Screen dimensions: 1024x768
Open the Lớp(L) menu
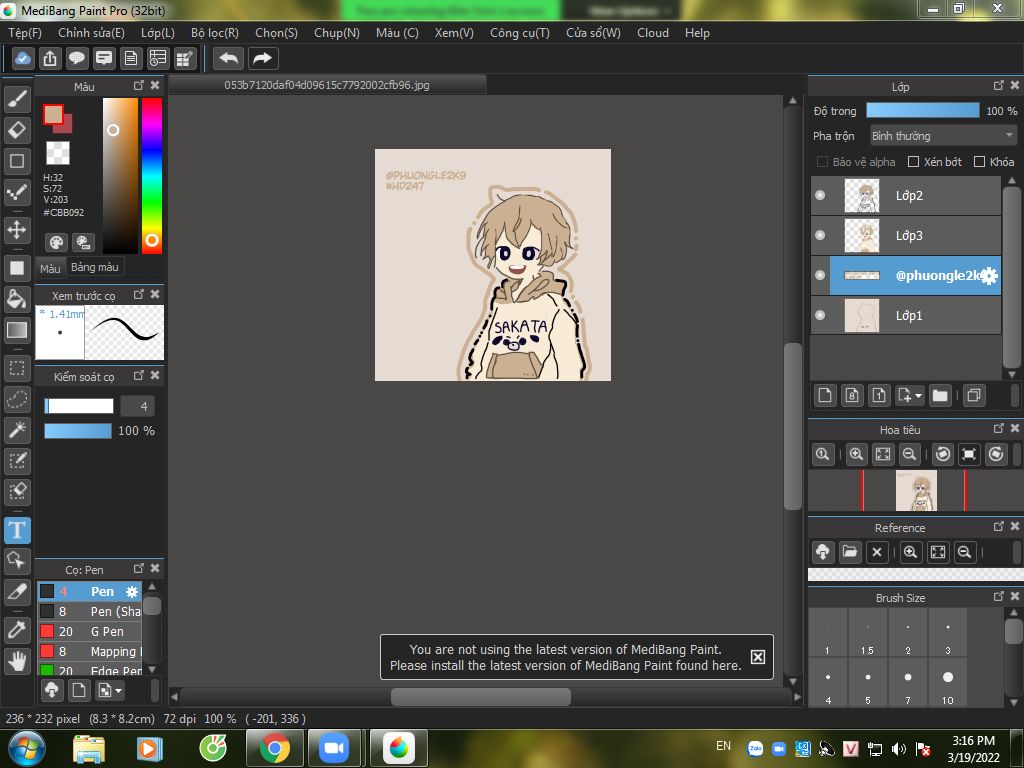[157, 33]
